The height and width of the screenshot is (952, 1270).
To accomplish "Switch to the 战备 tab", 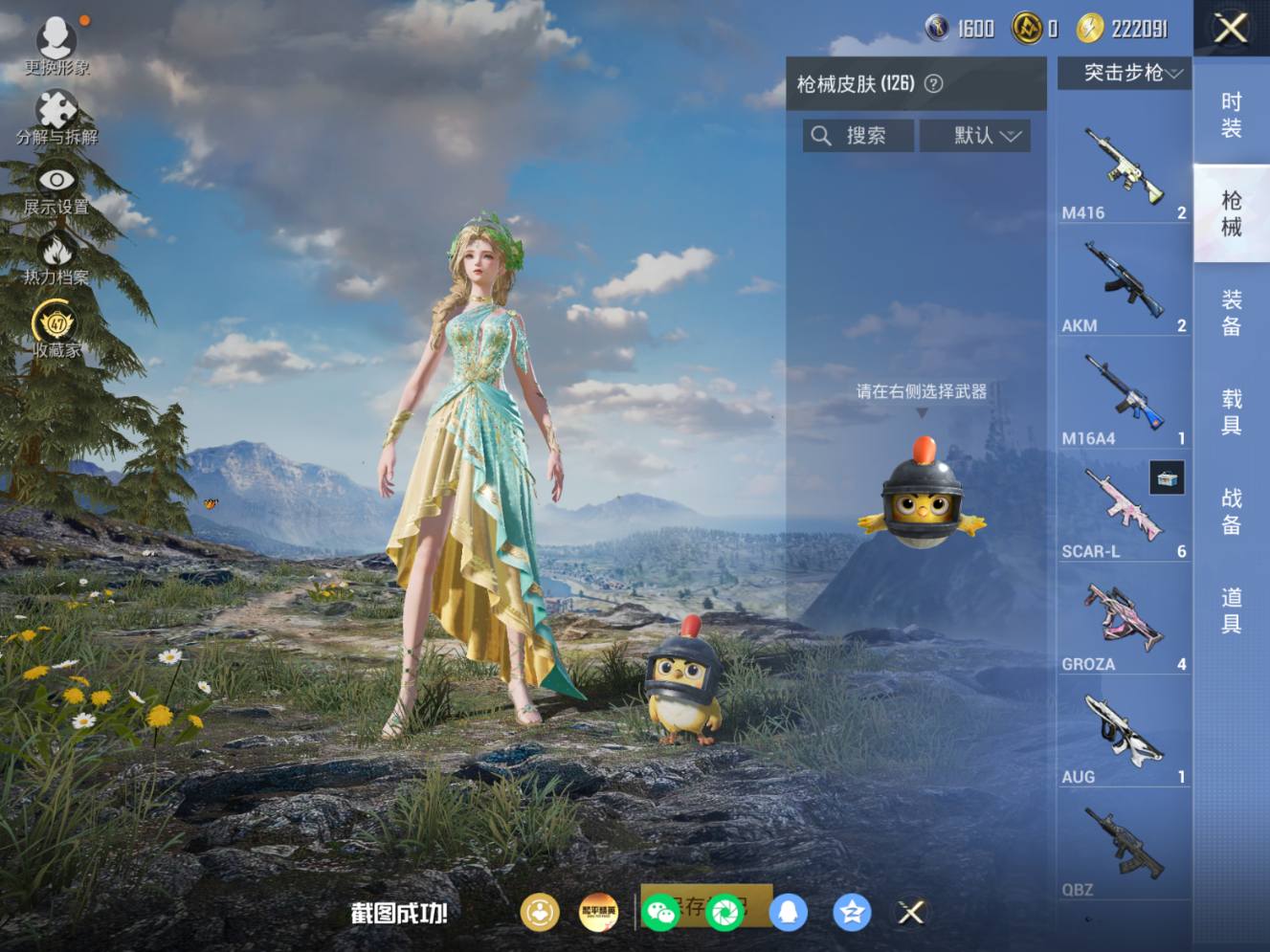I will [1232, 512].
